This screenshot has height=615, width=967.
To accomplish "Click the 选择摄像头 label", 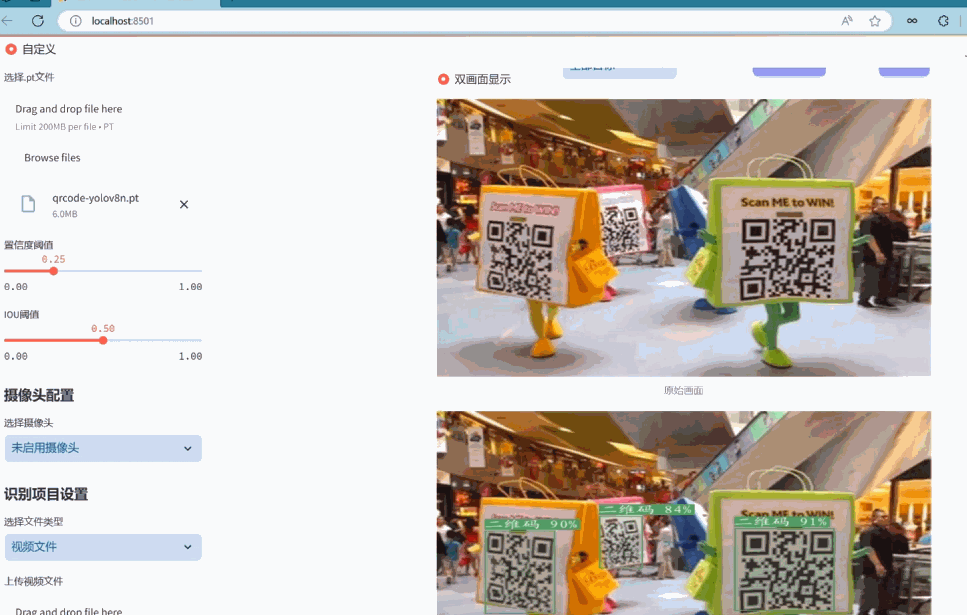I will click(28, 423).
